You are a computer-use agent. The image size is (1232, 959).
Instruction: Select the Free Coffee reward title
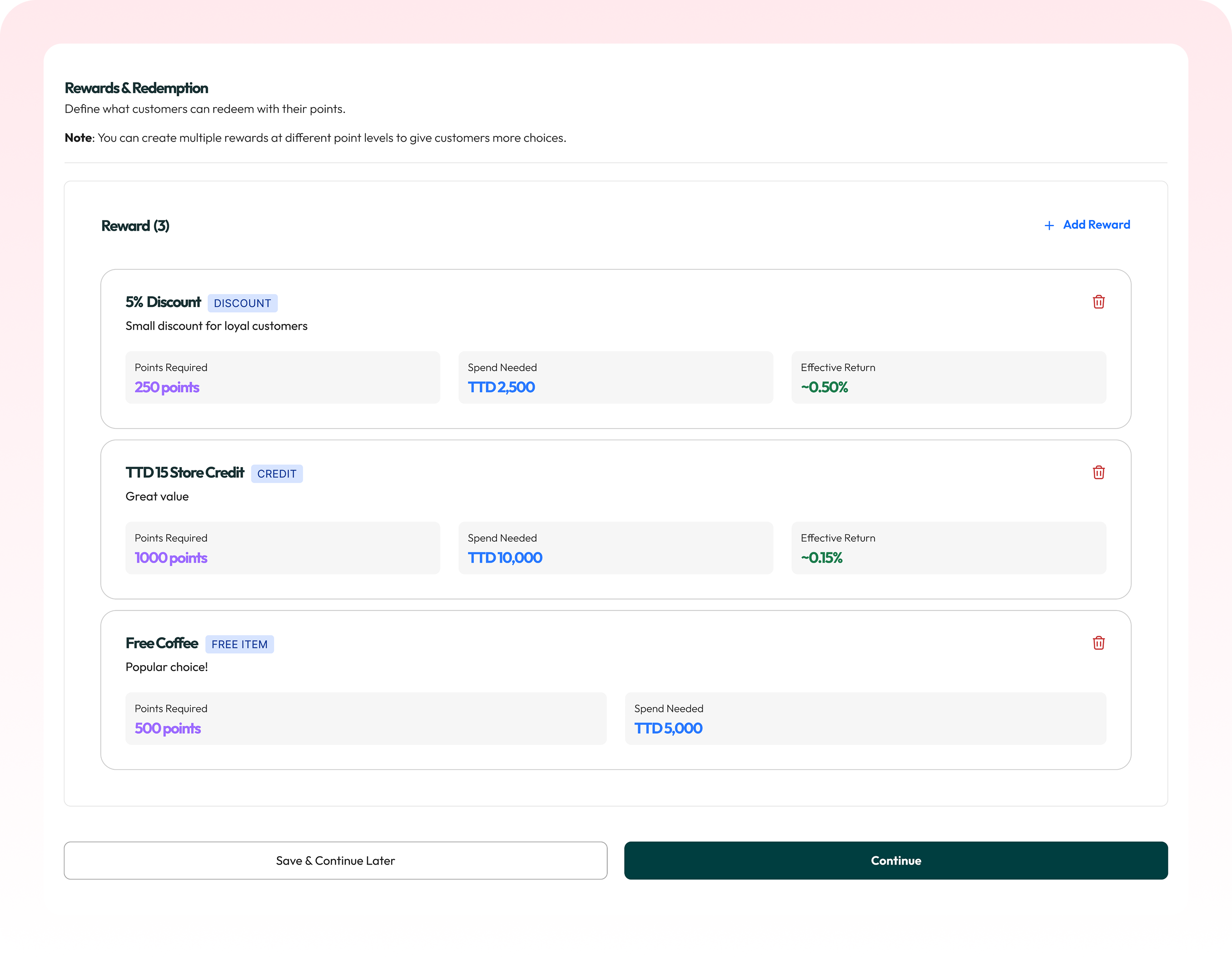point(162,643)
